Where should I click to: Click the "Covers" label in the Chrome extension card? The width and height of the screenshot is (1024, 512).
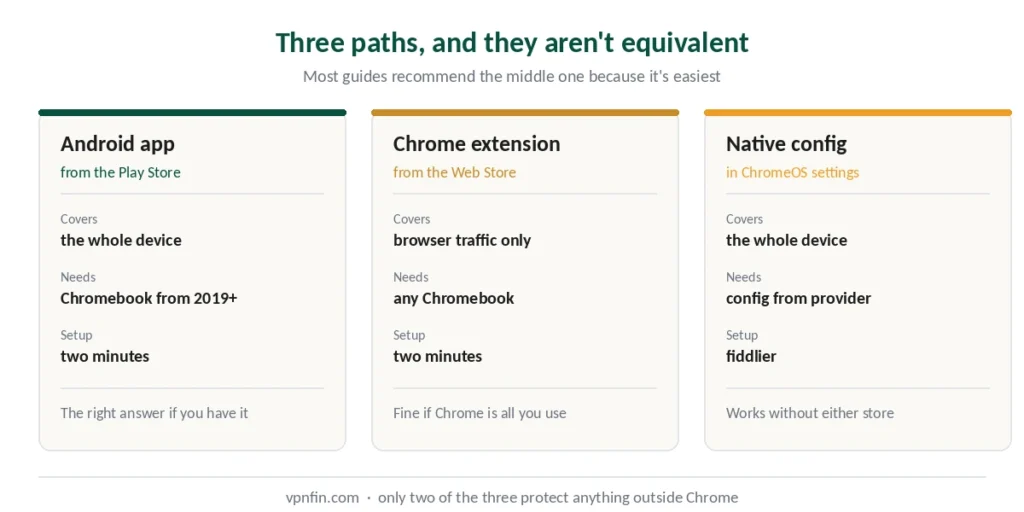pyautogui.click(x=412, y=219)
